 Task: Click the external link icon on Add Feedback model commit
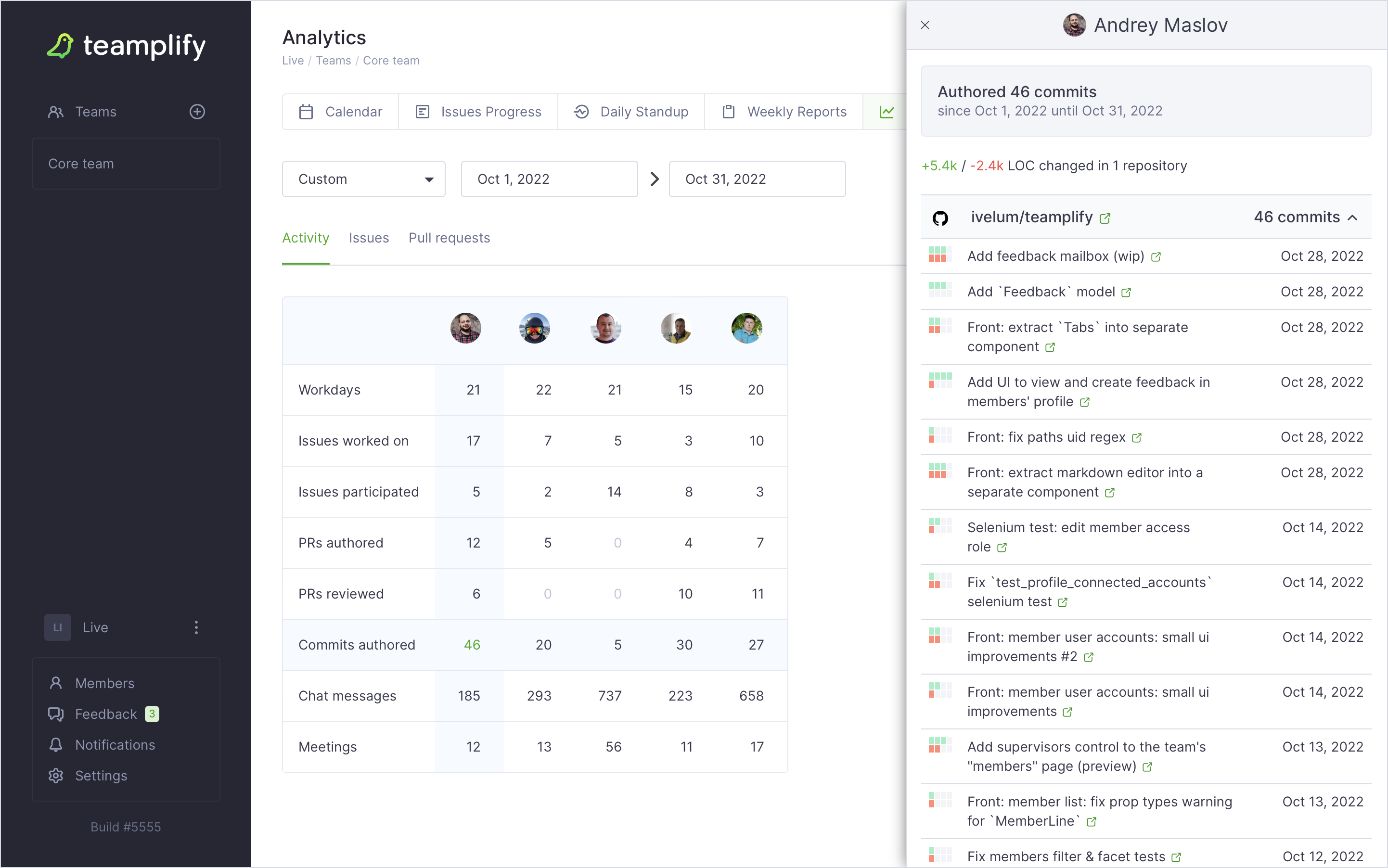click(1125, 292)
